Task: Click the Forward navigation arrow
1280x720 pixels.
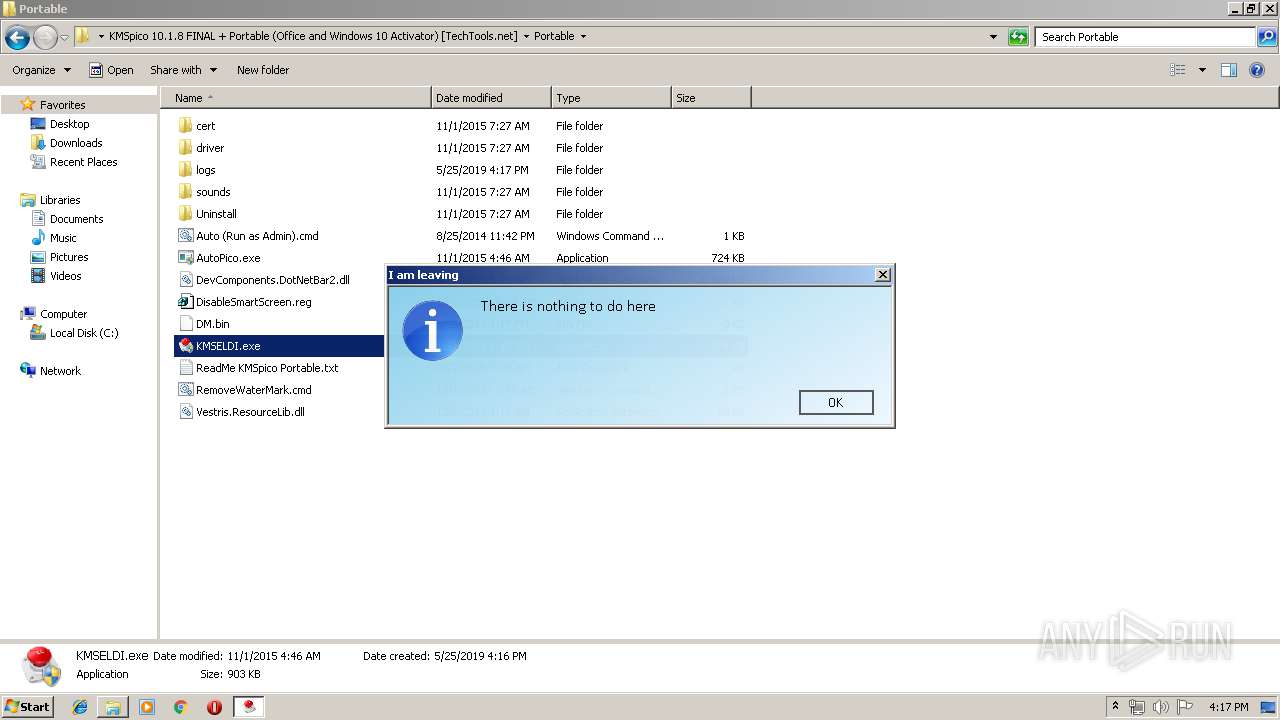Action: (x=45, y=38)
